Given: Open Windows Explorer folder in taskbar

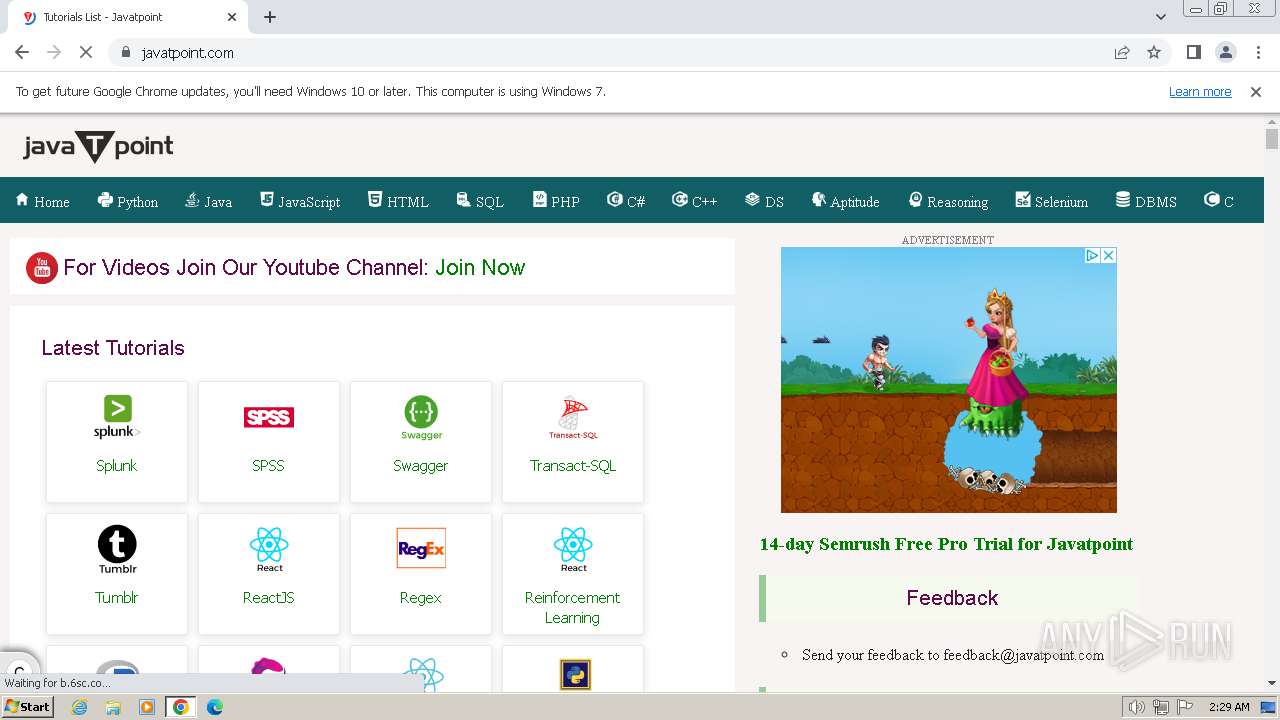Looking at the screenshot, I should pos(113,707).
